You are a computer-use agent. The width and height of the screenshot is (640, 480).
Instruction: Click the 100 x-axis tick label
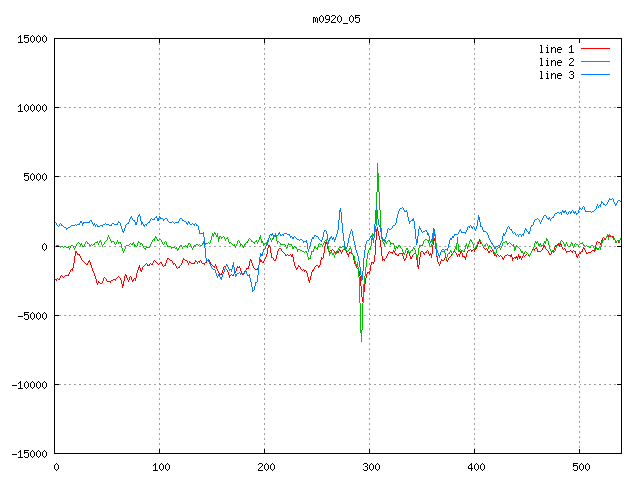pos(160,466)
